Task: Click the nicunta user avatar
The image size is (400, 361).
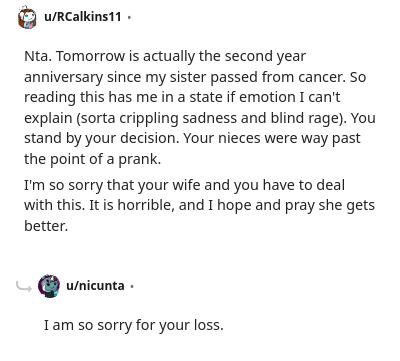Action: pos(49,286)
